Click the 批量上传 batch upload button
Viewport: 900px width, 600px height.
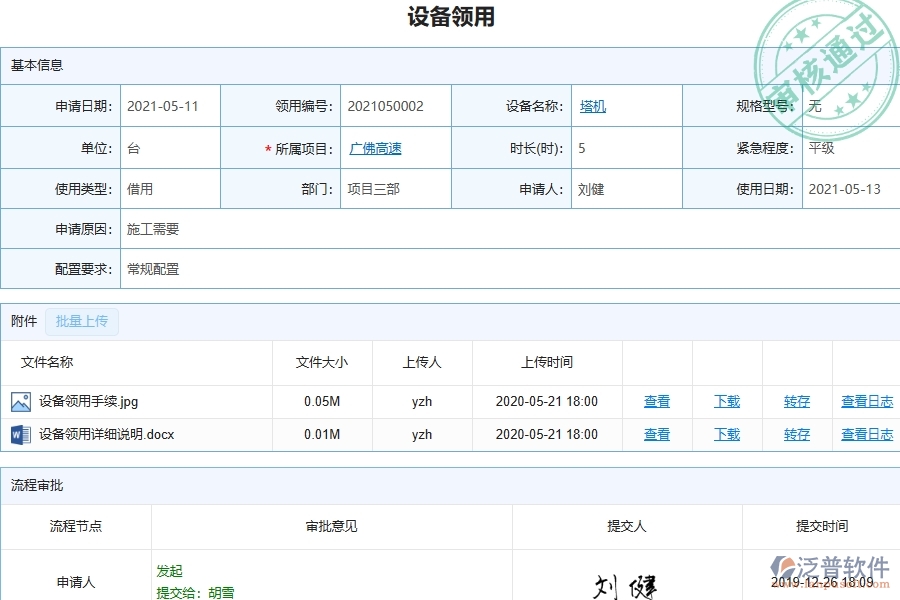(83, 321)
